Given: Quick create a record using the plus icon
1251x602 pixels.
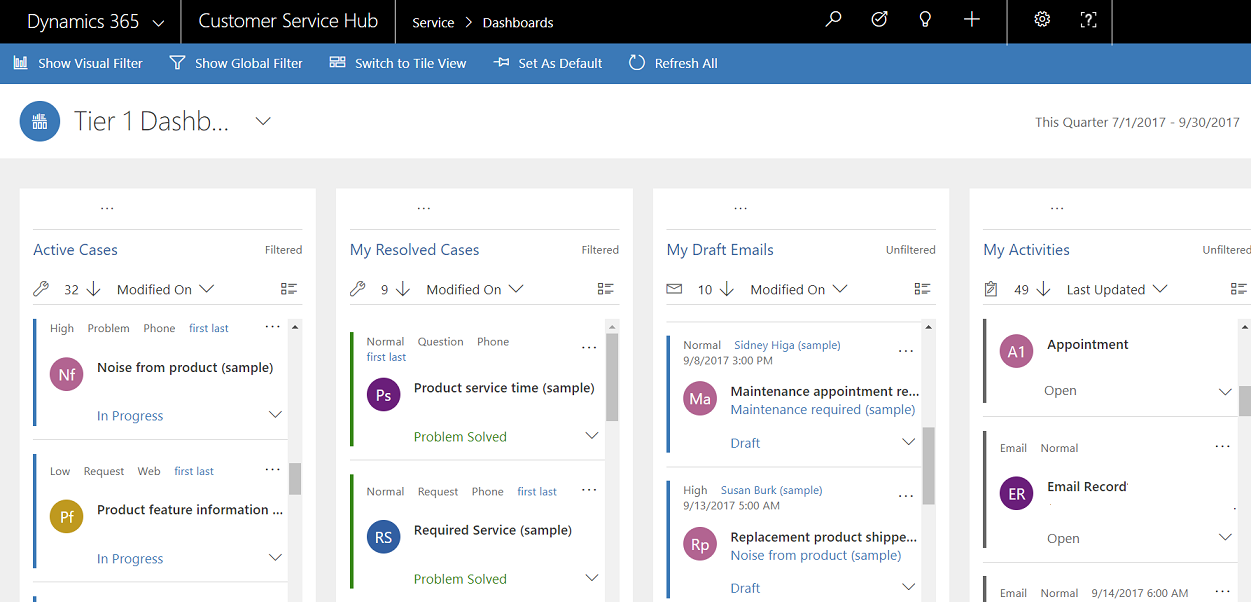Looking at the screenshot, I should [971, 19].
